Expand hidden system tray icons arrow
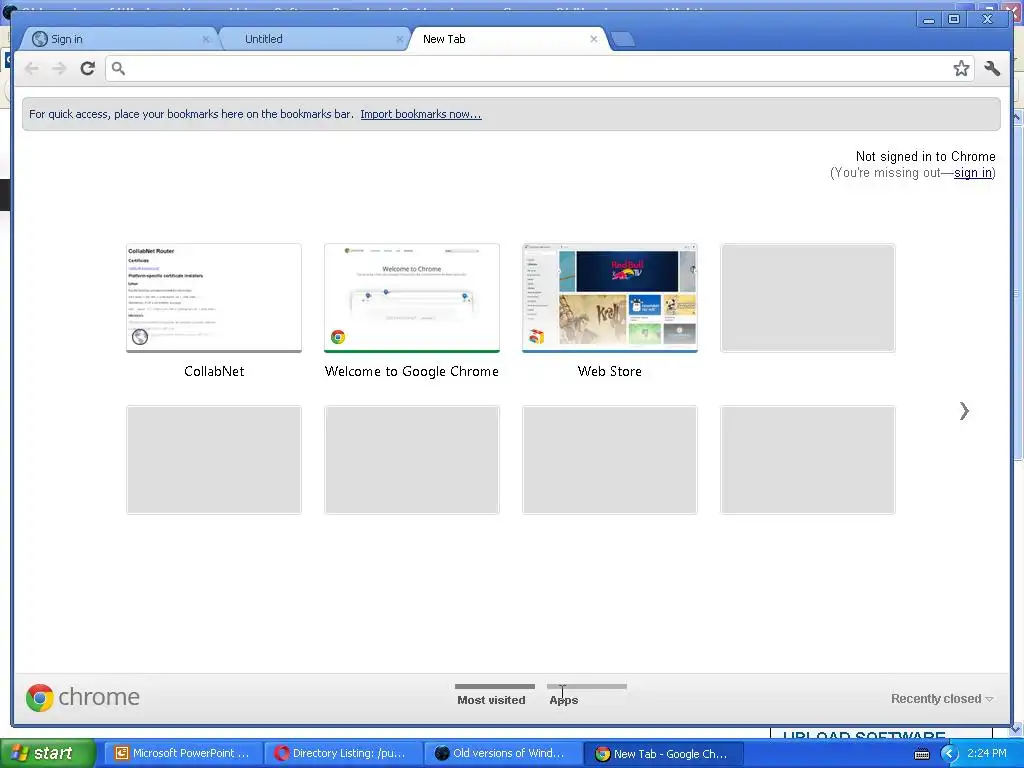This screenshot has width=1024, height=768. [949, 754]
